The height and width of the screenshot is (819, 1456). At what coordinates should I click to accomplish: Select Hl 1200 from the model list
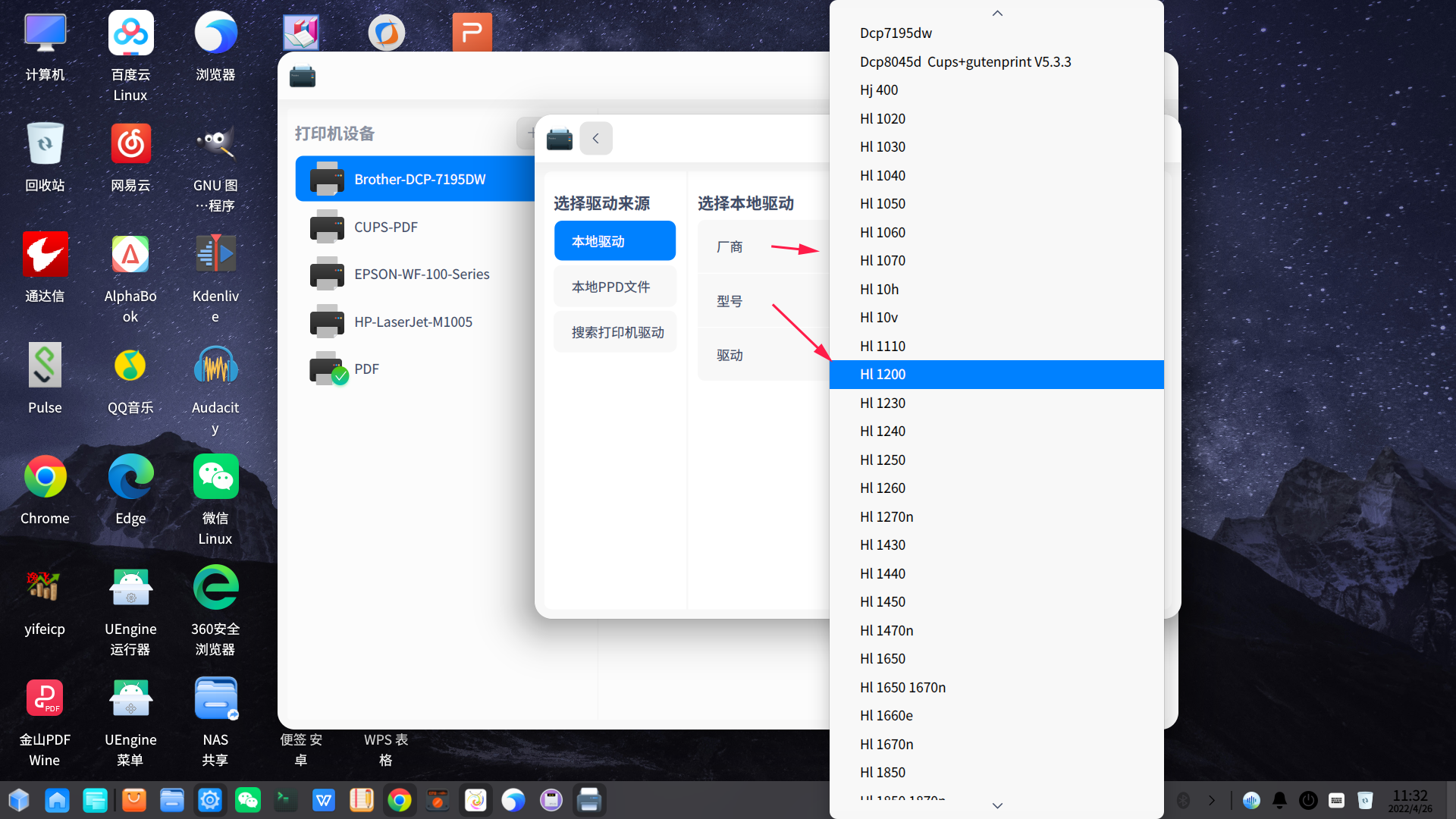pos(996,374)
